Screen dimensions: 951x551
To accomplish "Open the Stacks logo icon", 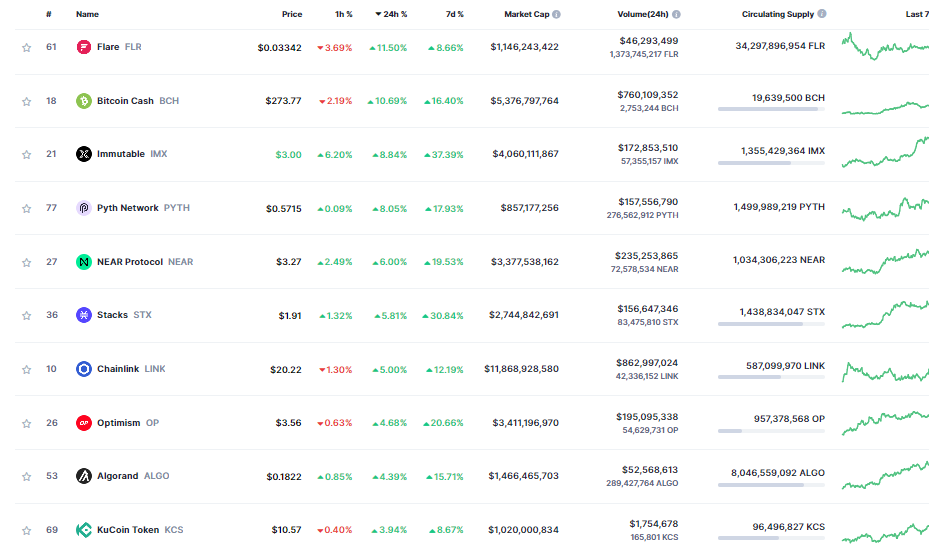I will click(84, 315).
